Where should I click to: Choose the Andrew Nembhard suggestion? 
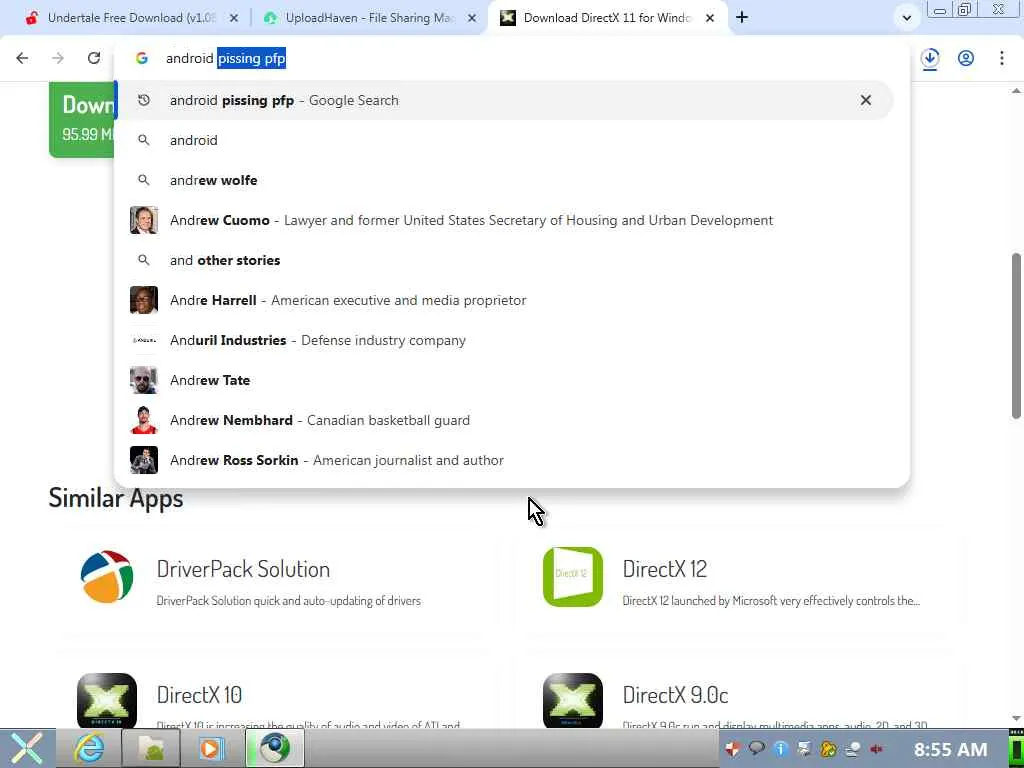coord(504,420)
